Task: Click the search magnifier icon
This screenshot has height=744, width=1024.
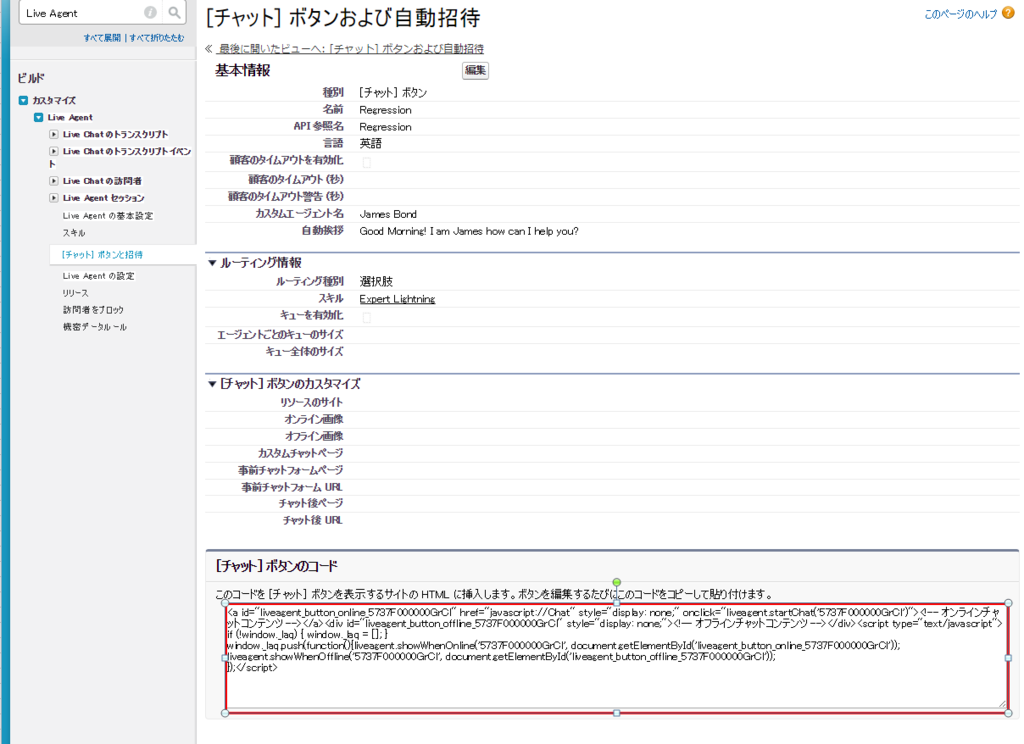Action: pos(174,12)
